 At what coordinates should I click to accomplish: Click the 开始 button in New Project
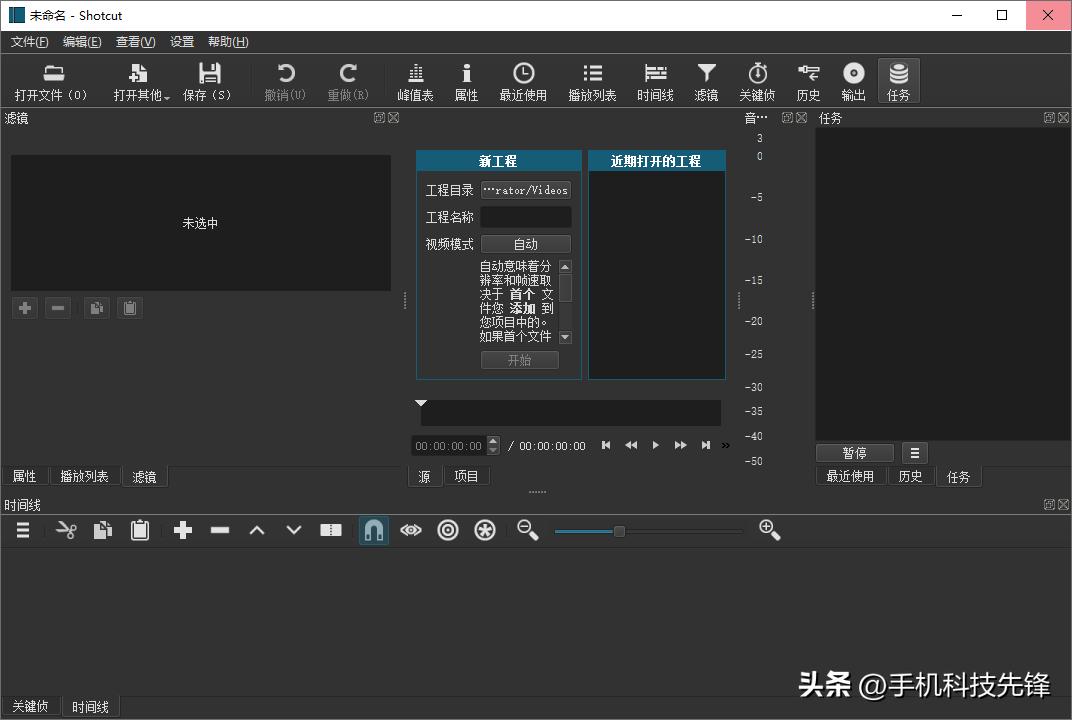pos(519,360)
